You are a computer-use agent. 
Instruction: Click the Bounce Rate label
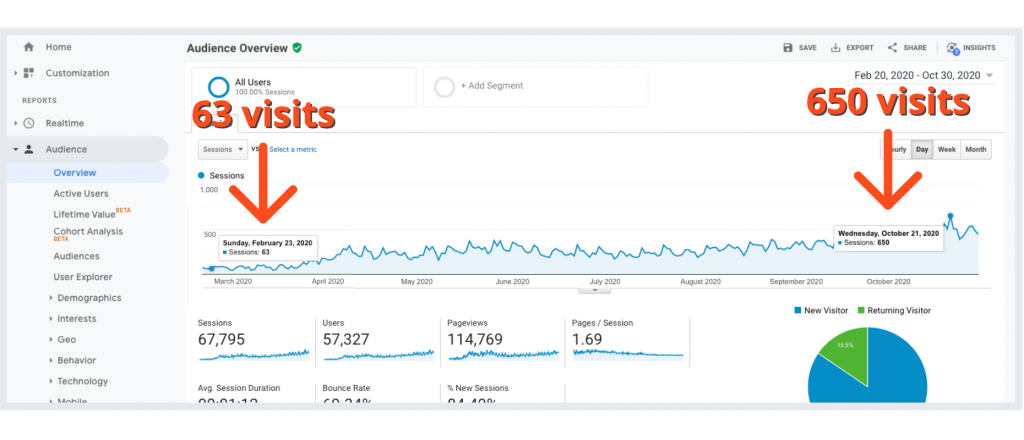[347, 388]
